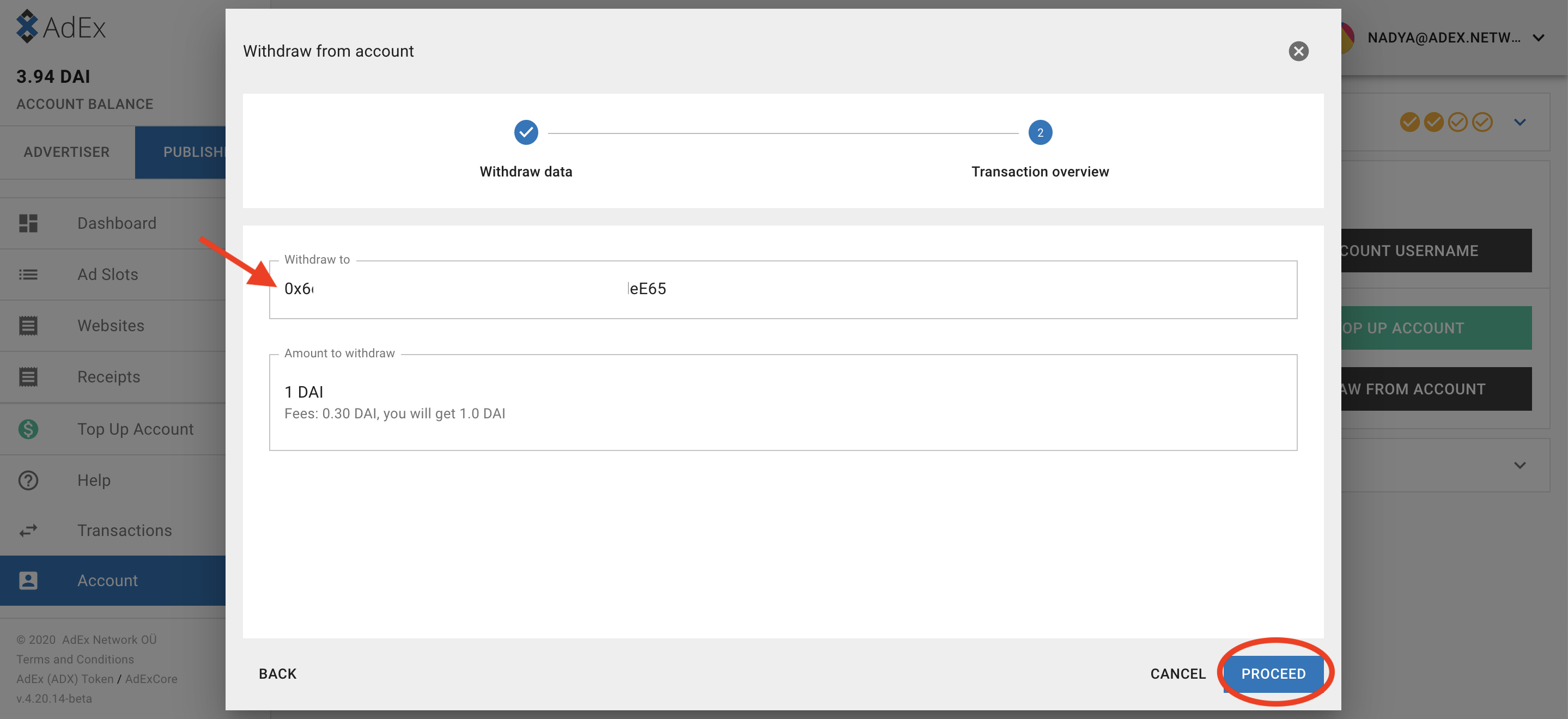Select step 2 Transaction overview circle
This screenshot has height=719, width=1568.
tap(1040, 133)
